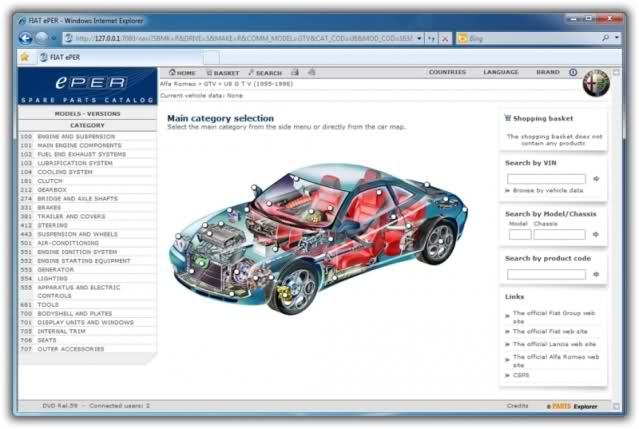Click the Shopping basket cart icon
This screenshot has width=639, height=429.
click(507, 118)
